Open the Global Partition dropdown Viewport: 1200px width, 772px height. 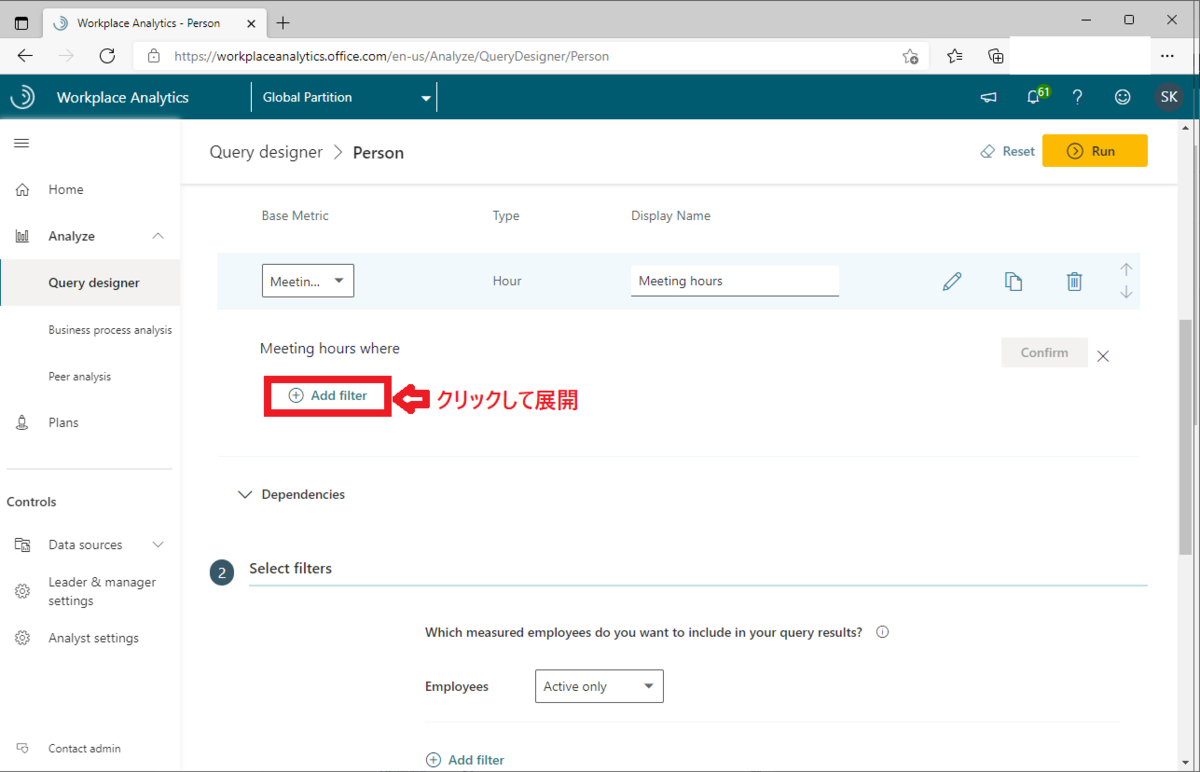click(344, 97)
